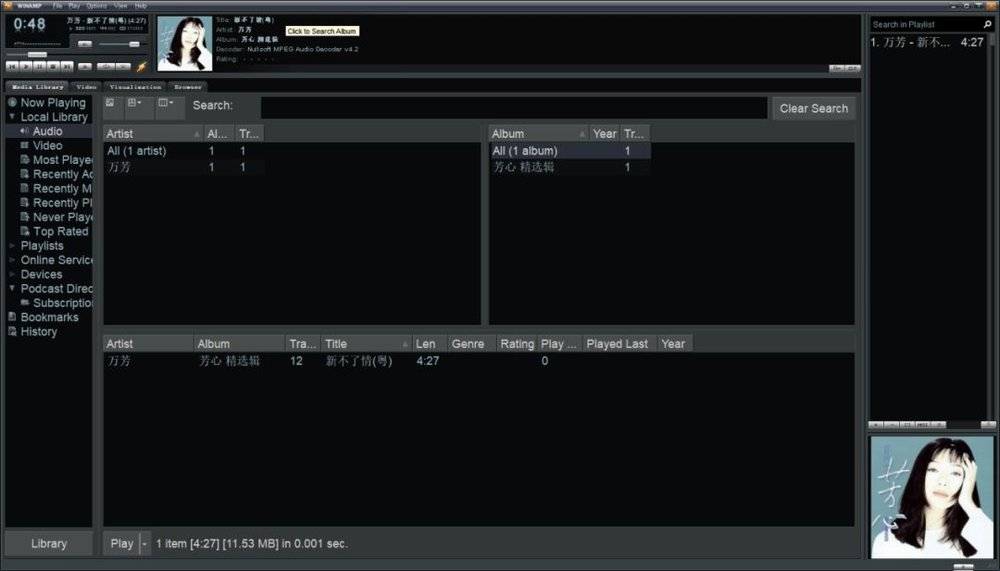Open the dropdown arrow beside Play button

tap(145, 544)
